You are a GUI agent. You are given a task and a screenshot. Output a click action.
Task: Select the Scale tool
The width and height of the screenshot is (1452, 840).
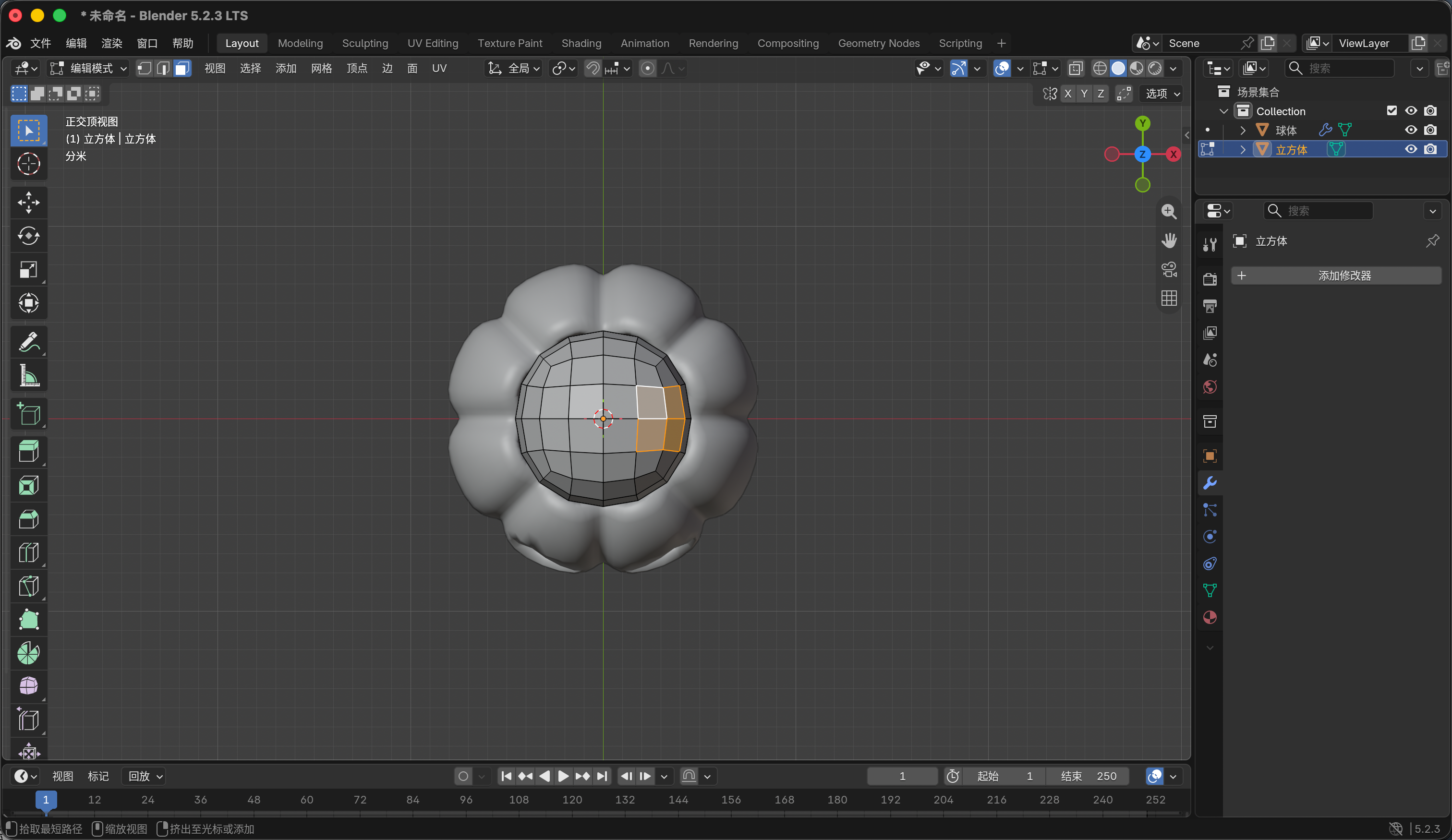(28, 270)
